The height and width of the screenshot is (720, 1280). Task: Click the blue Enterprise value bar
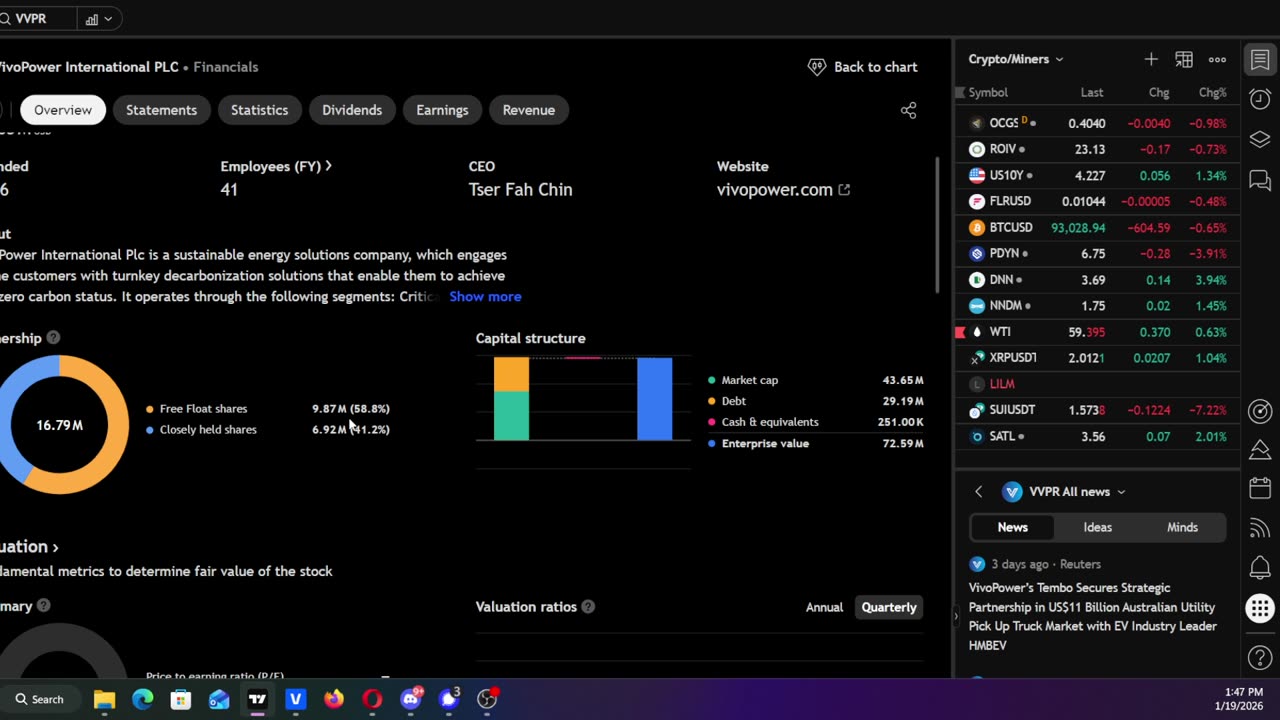[x=655, y=399]
